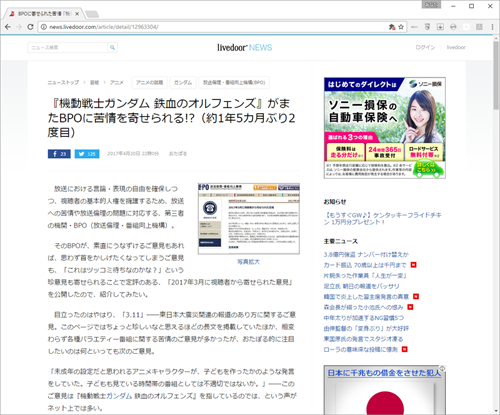Click the page vertical scrollbar thumb
This screenshot has height=415, width=500.
click(x=496, y=75)
